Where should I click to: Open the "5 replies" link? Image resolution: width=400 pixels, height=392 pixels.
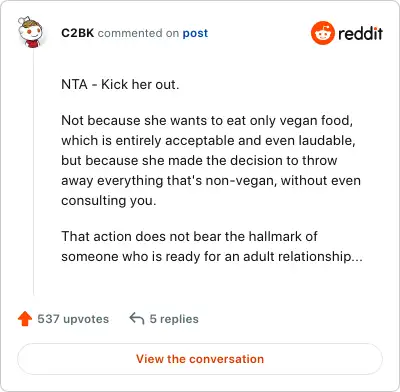tap(174, 319)
